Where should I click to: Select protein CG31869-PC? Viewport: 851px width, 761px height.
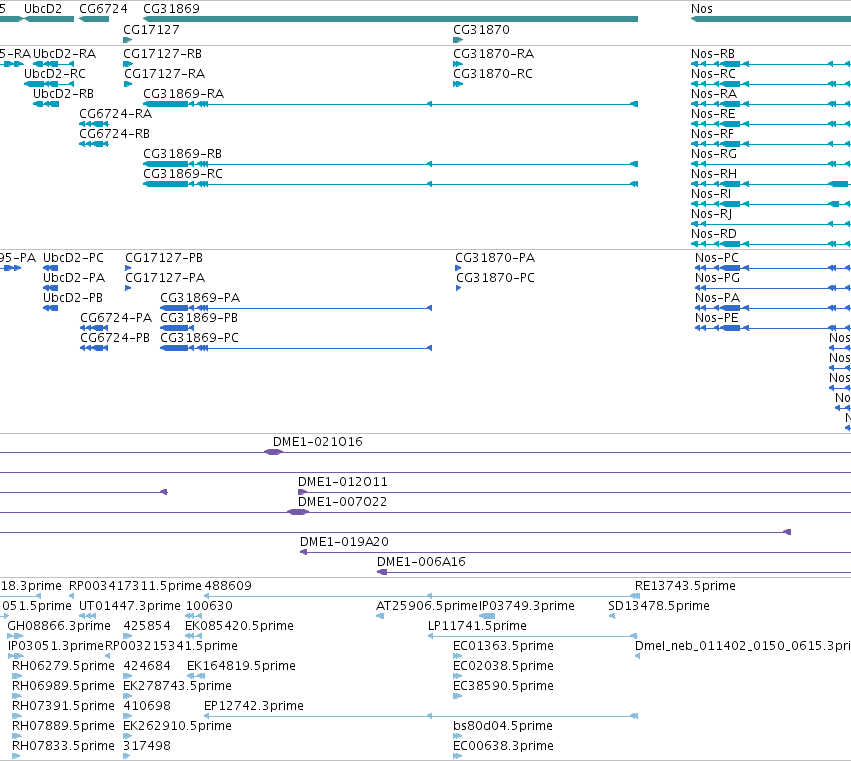click(x=199, y=338)
